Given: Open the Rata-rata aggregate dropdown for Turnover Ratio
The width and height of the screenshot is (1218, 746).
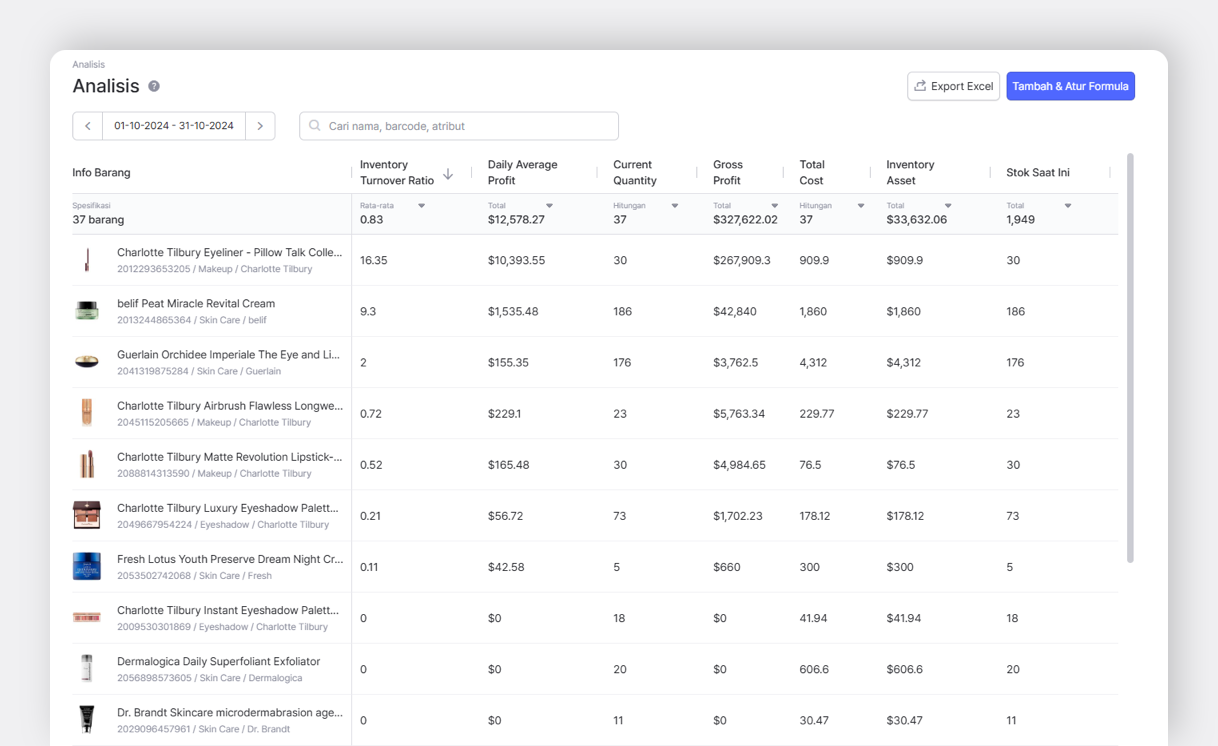Looking at the screenshot, I should (x=421, y=206).
